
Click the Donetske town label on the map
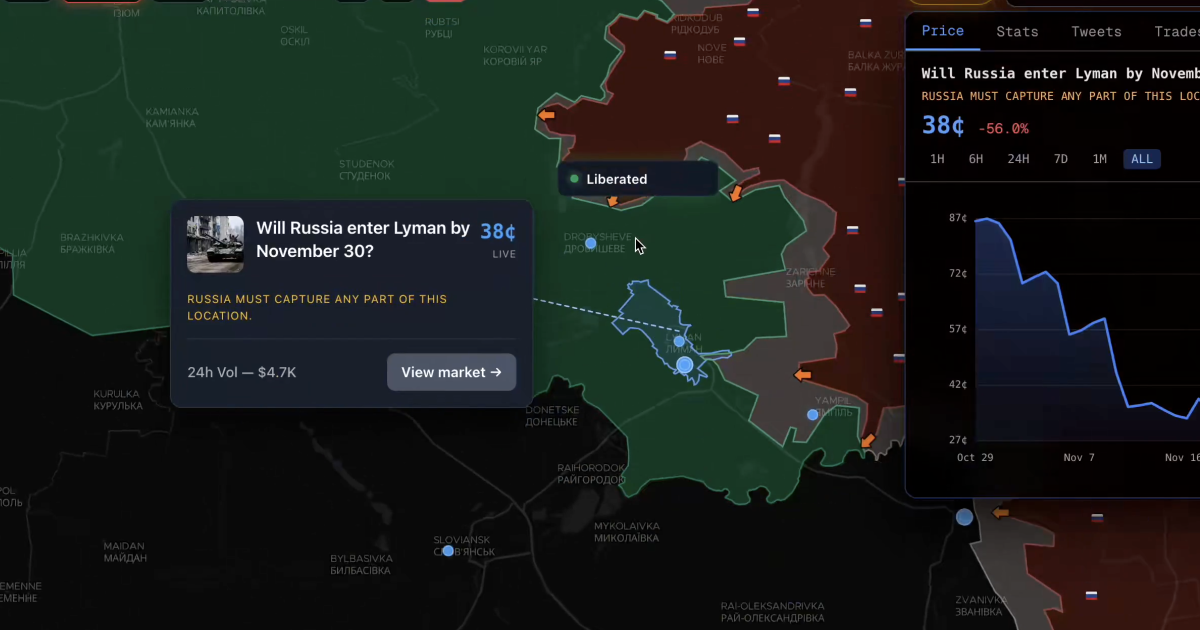552,416
